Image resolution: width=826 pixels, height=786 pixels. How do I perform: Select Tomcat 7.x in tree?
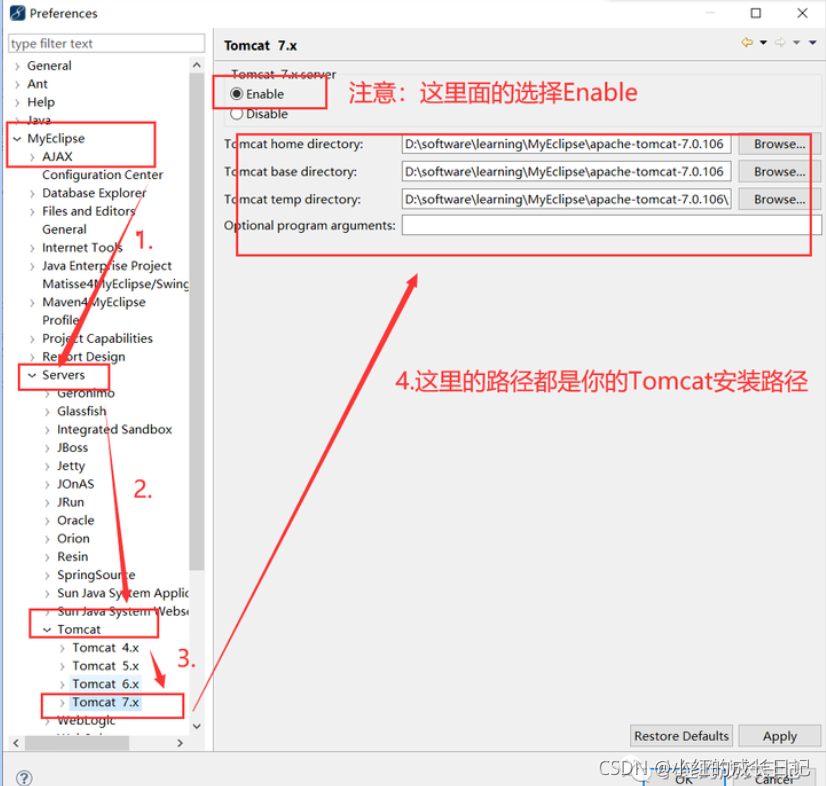pos(105,702)
